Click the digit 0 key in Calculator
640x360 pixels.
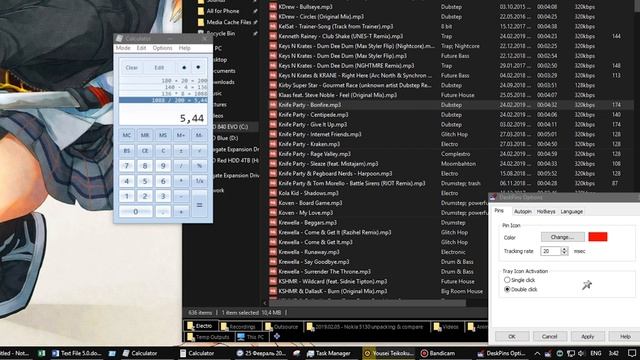coord(136,211)
